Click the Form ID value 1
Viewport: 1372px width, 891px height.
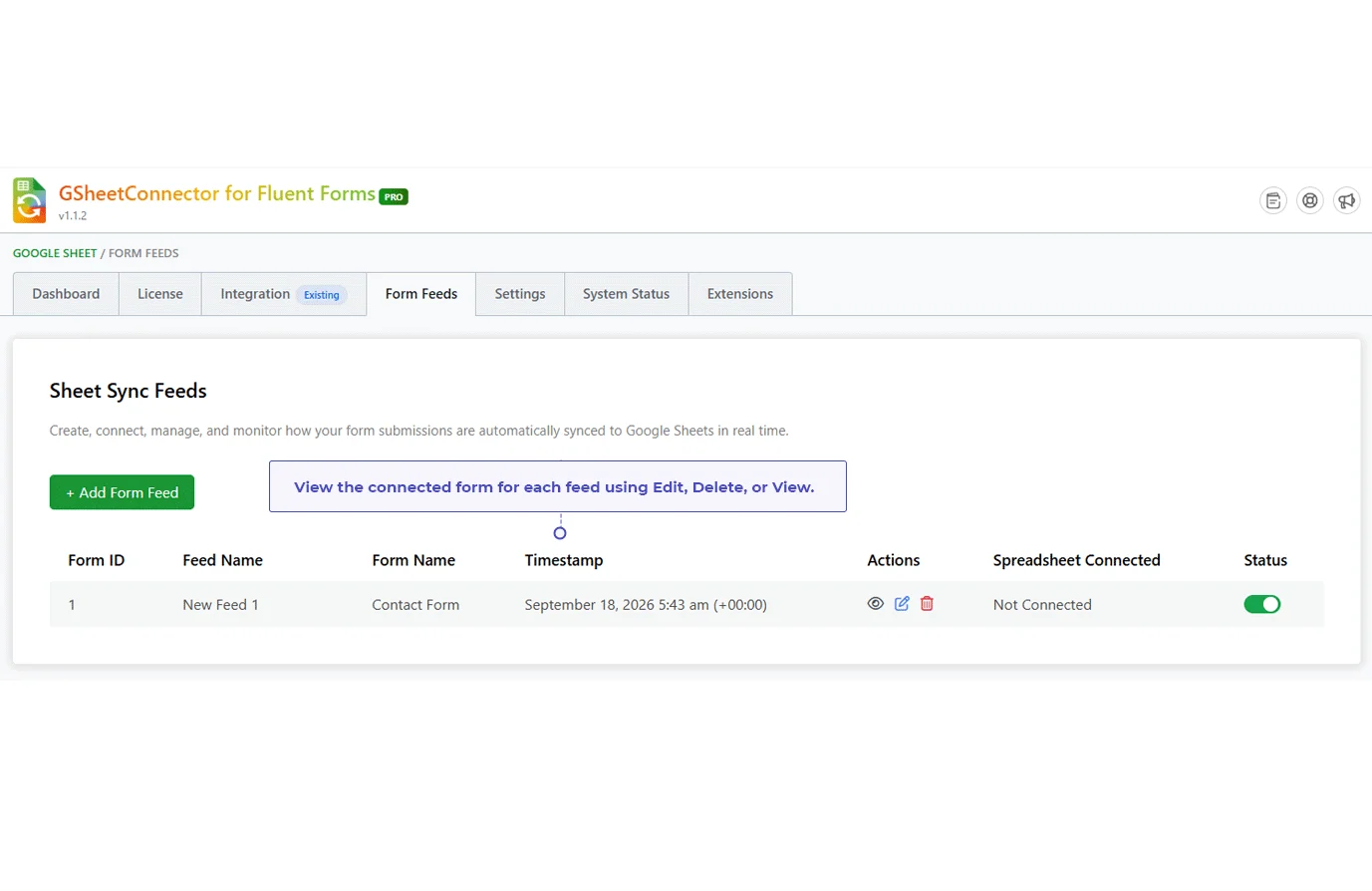pos(72,605)
